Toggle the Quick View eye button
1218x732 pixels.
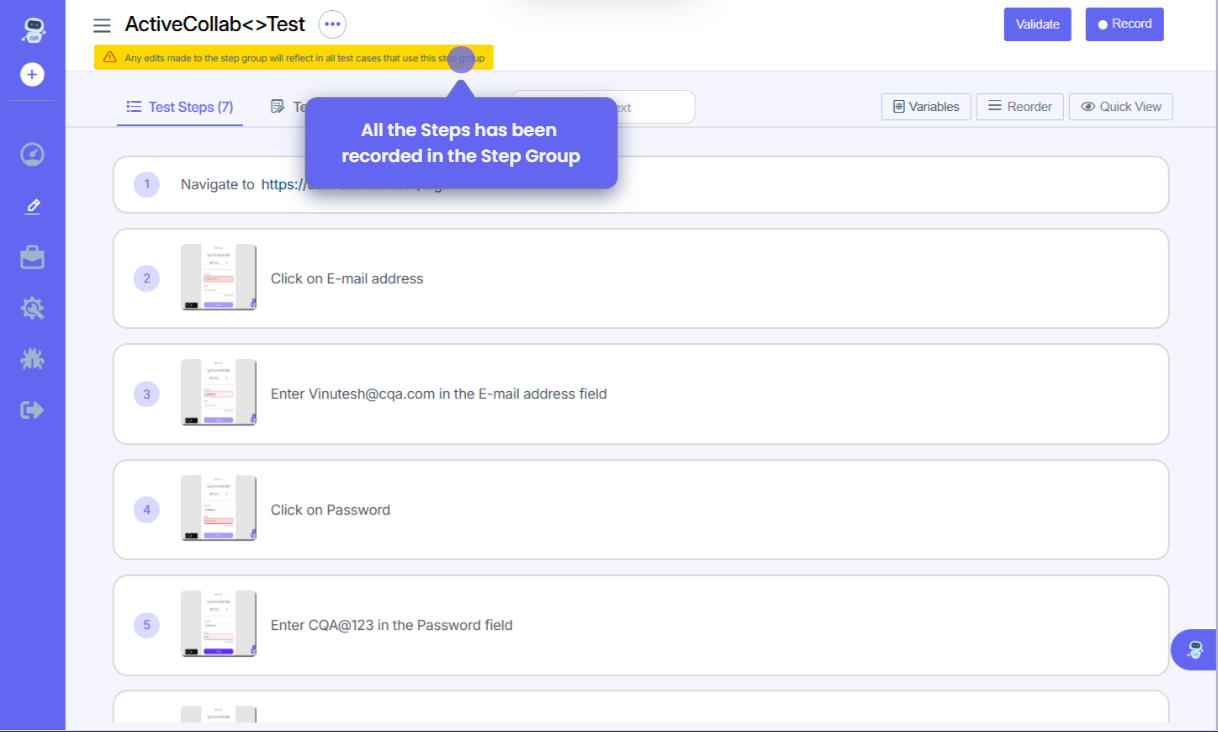point(1120,107)
